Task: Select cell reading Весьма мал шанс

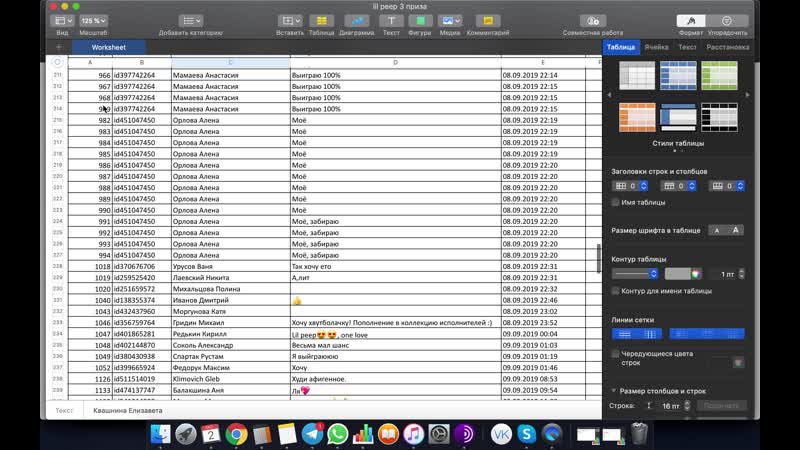Action: tap(395, 345)
